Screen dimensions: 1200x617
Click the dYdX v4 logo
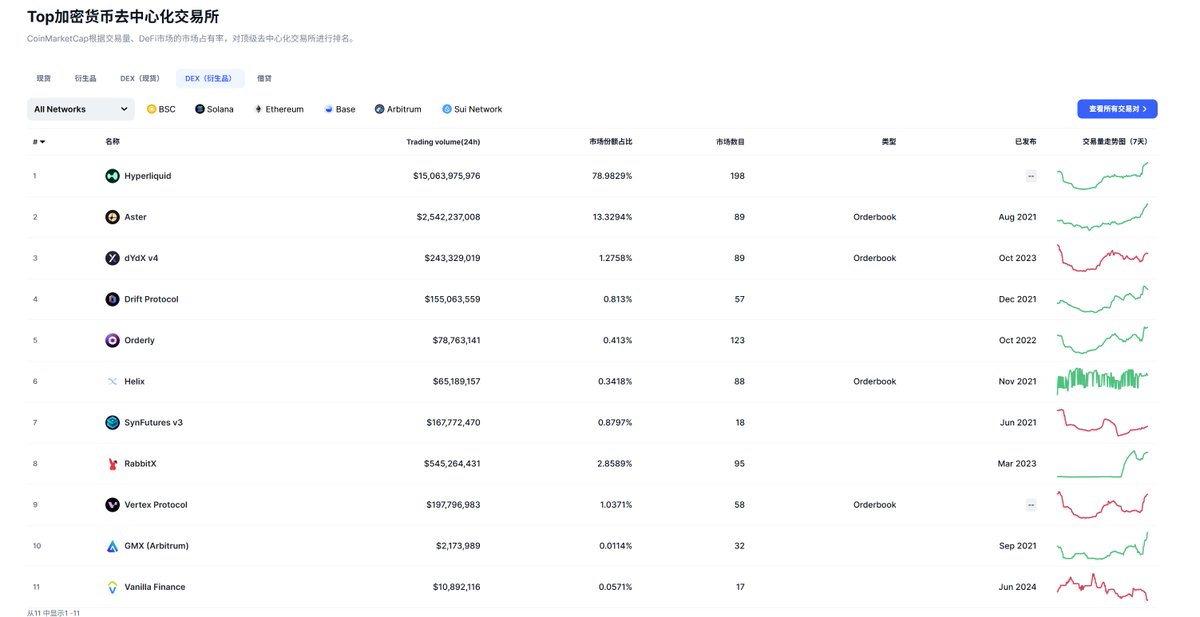(112, 258)
